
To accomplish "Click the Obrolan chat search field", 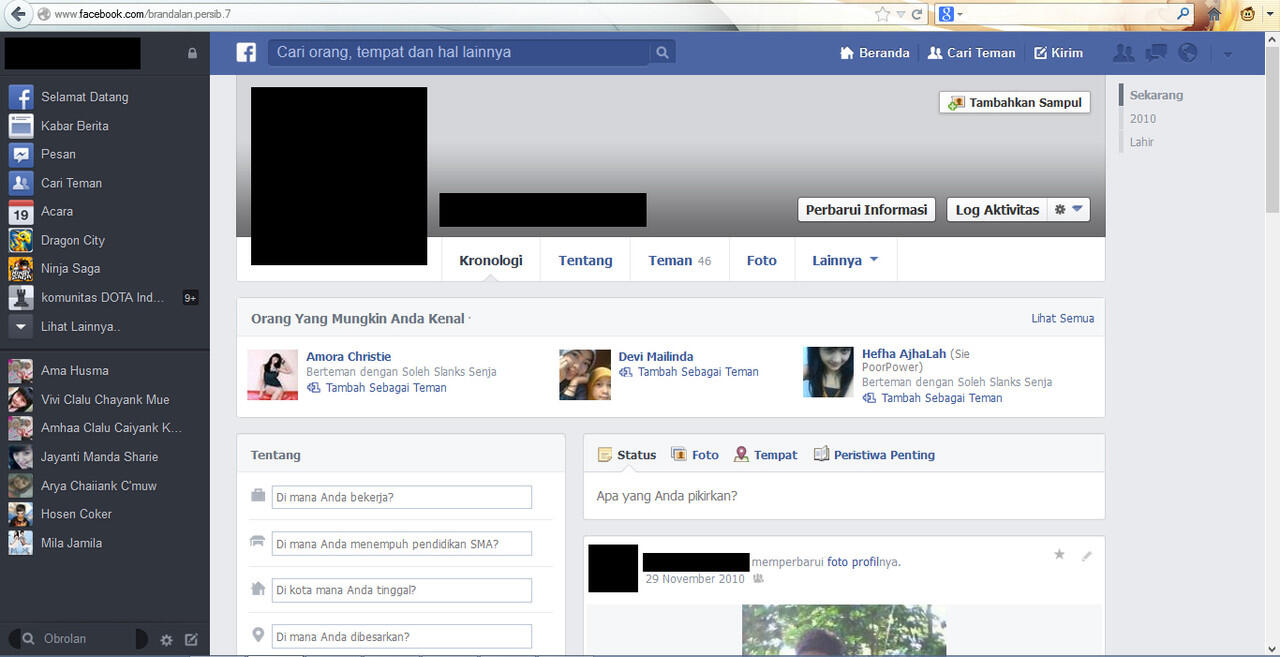I will pos(78,639).
